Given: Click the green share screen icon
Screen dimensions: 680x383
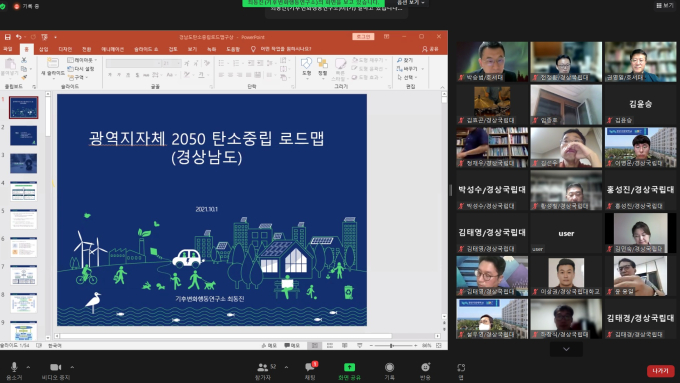Looking at the screenshot, I should point(349,367).
